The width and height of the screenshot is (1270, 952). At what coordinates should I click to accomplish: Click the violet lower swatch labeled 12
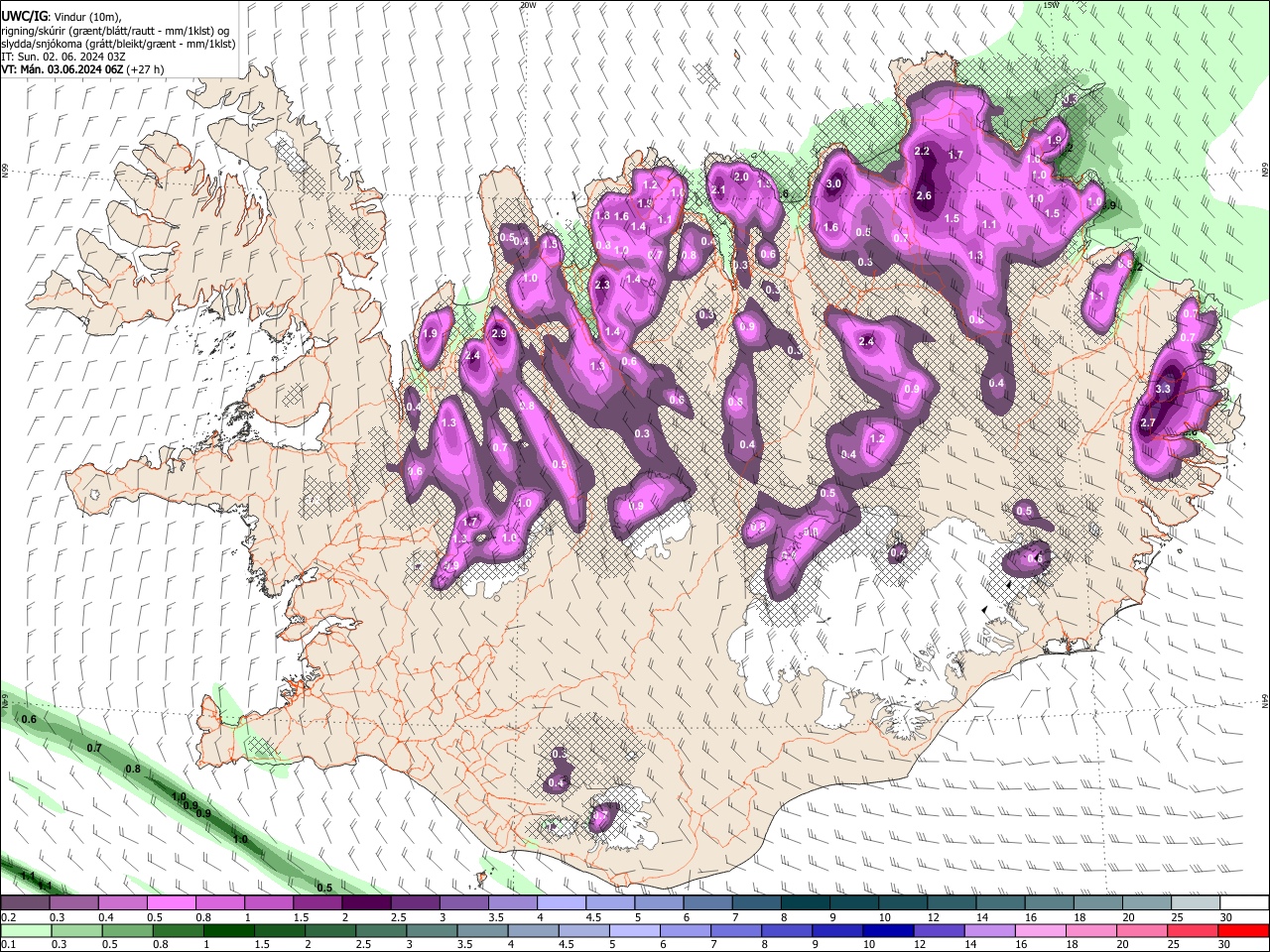point(940,930)
